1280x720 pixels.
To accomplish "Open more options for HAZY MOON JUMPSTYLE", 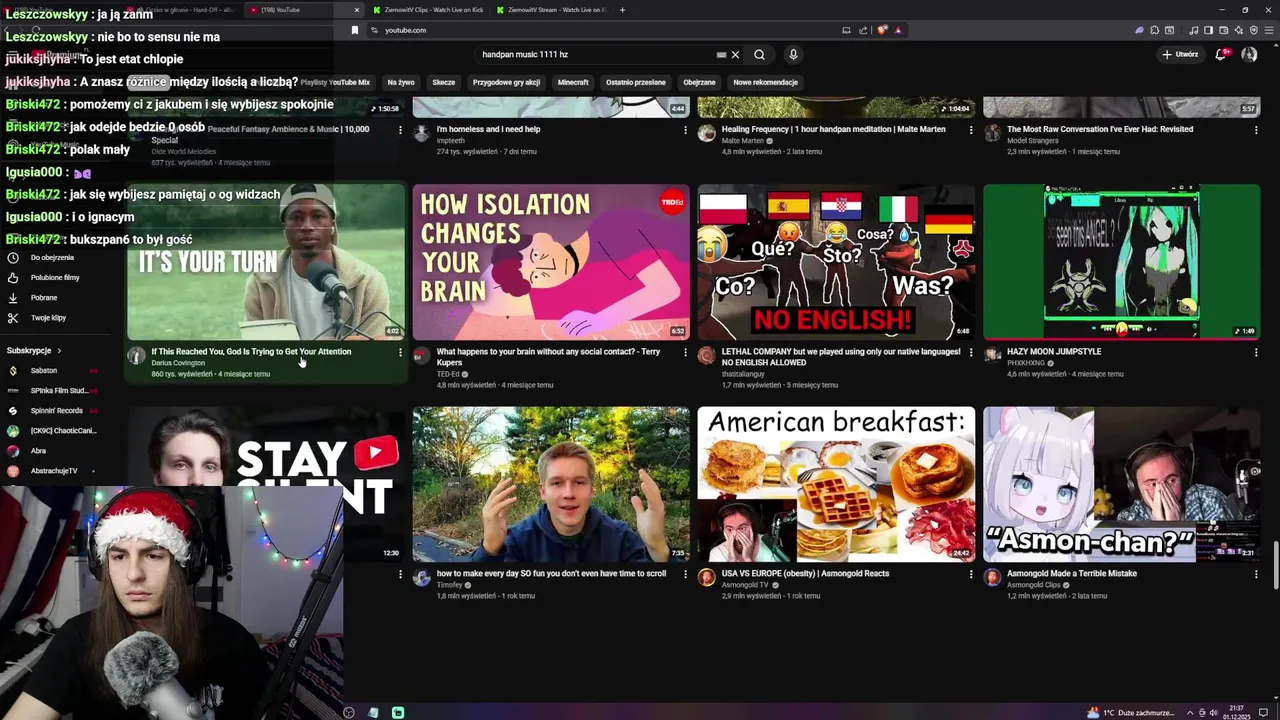I will [x=1256, y=352].
